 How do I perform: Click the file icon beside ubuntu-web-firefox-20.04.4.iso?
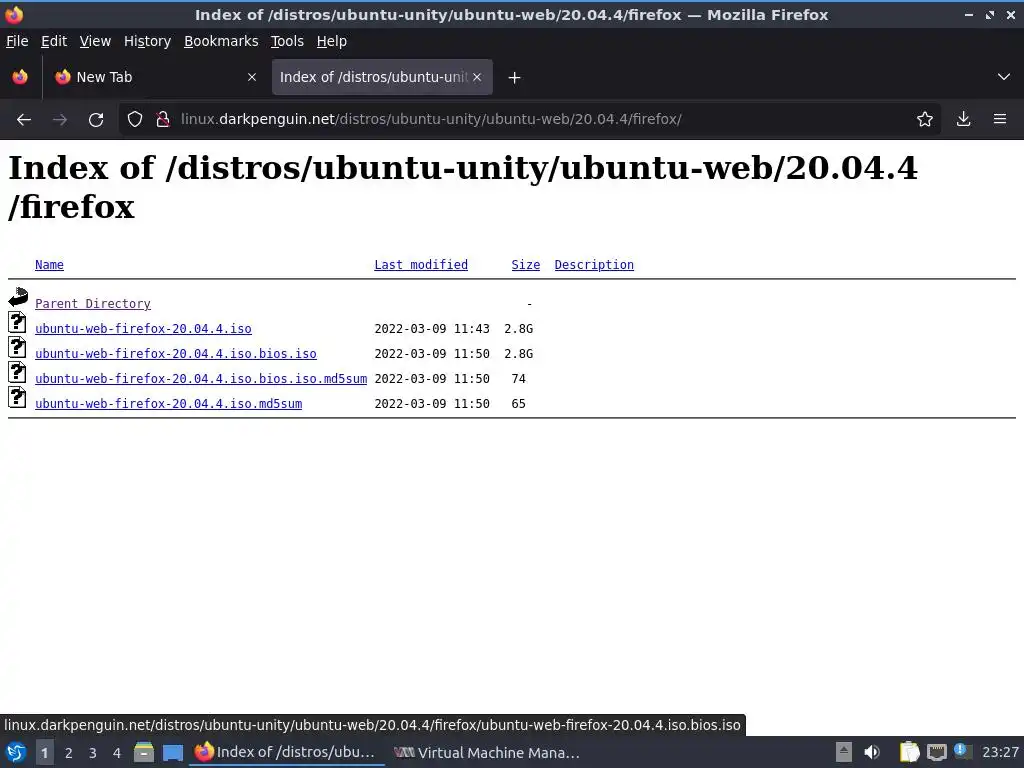18,322
